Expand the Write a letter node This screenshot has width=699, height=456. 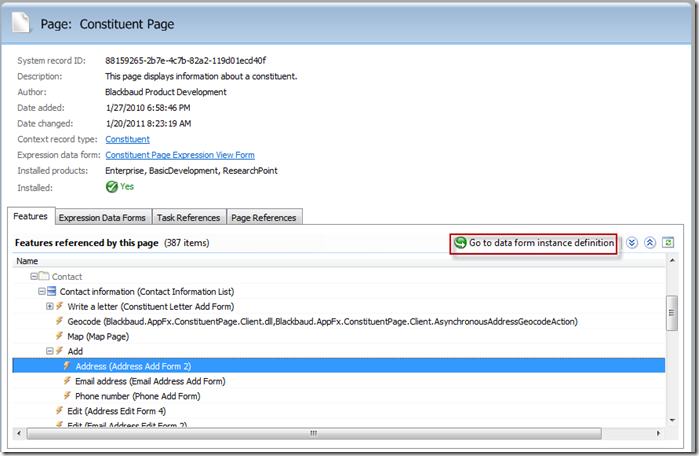[x=49, y=306]
